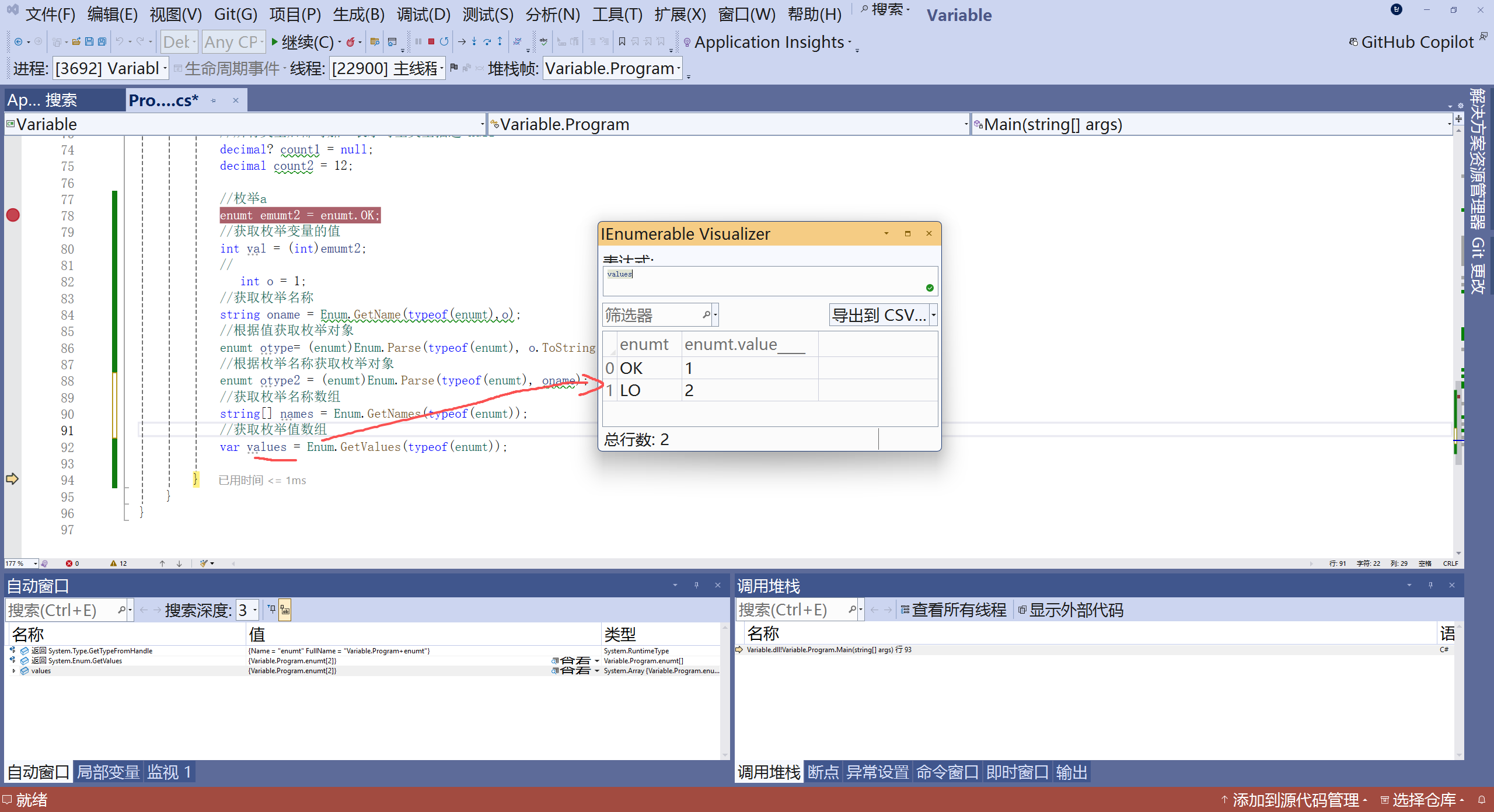Toggle Show External Code in Call Stack
This screenshot has height=812, width=1494.
1070,610
